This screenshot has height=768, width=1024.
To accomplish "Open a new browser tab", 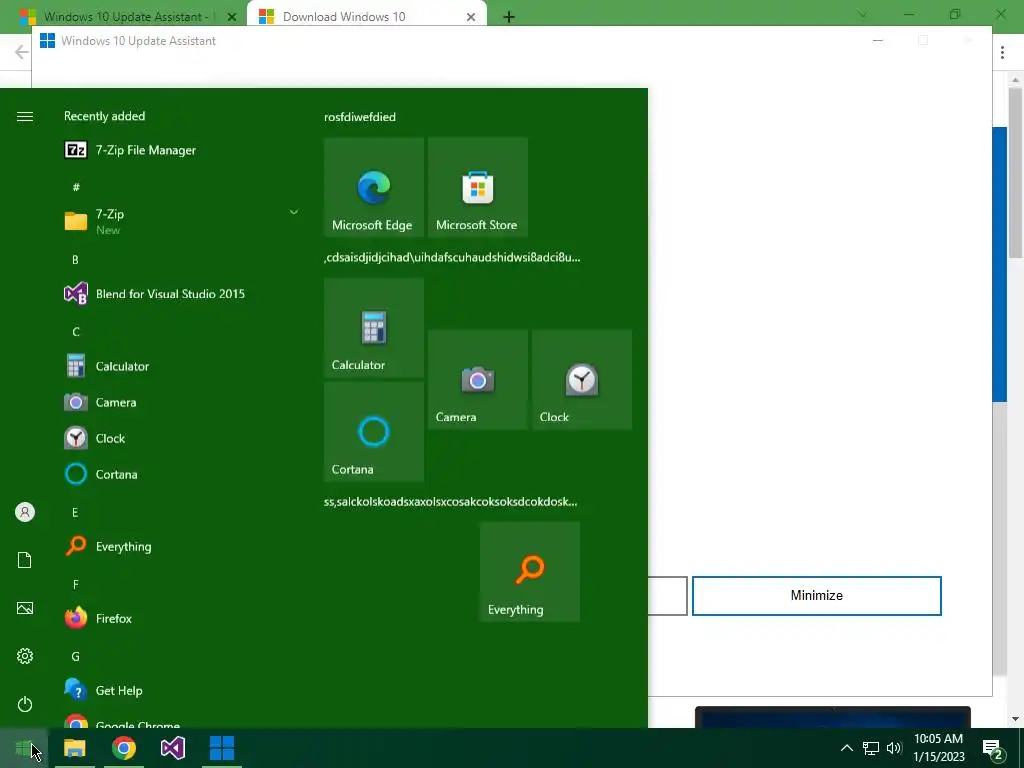I will (509, 17).
